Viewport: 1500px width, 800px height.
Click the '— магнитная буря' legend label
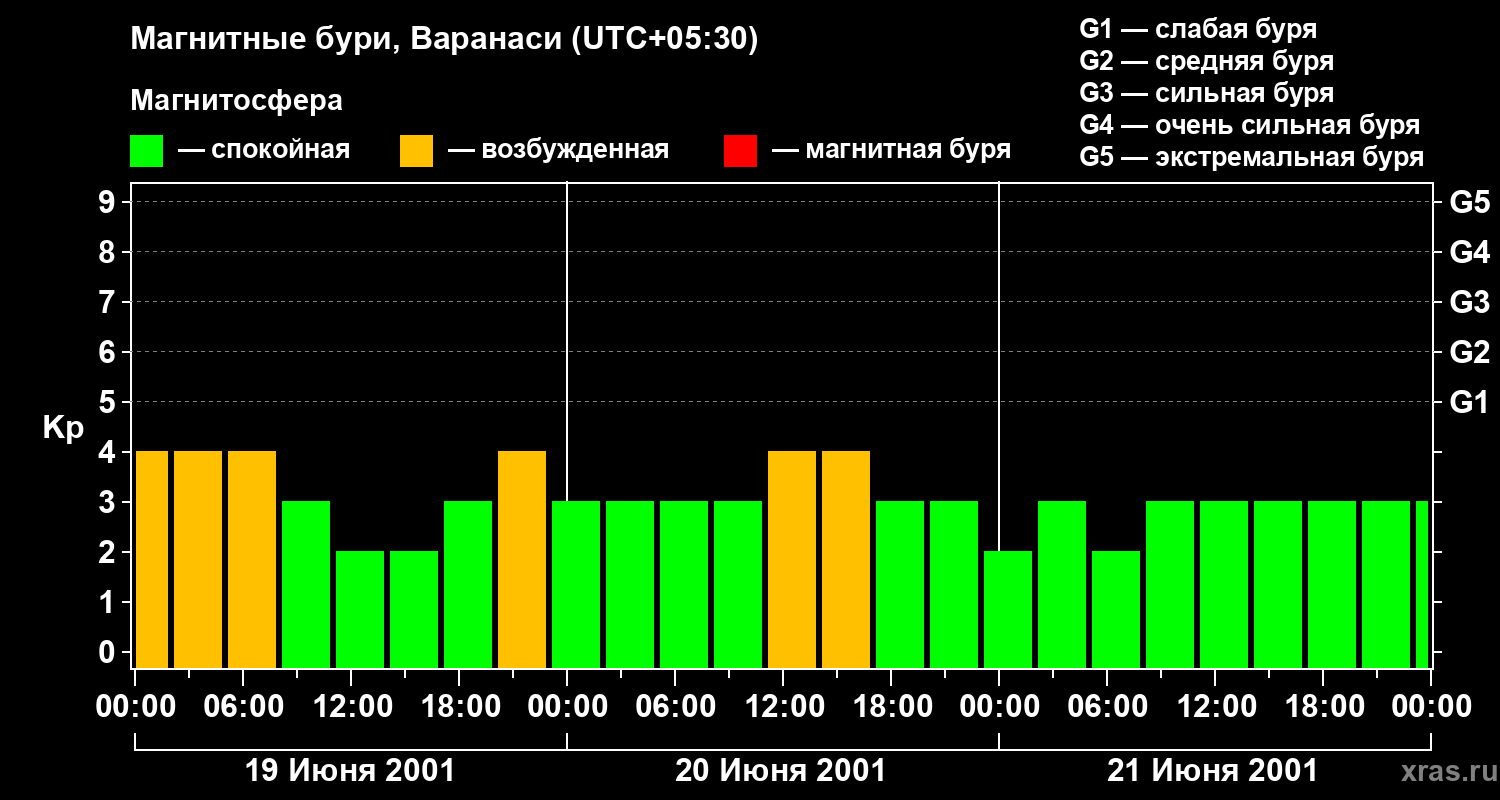click(x=891, y=150)
